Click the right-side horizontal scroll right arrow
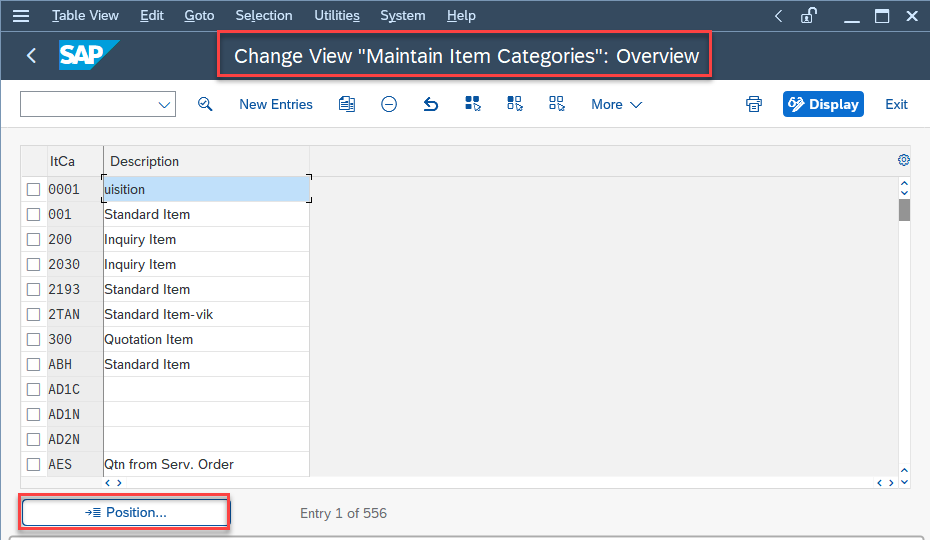Image resolution: width=930 pixels, height=540 pixels. (891, 483)
